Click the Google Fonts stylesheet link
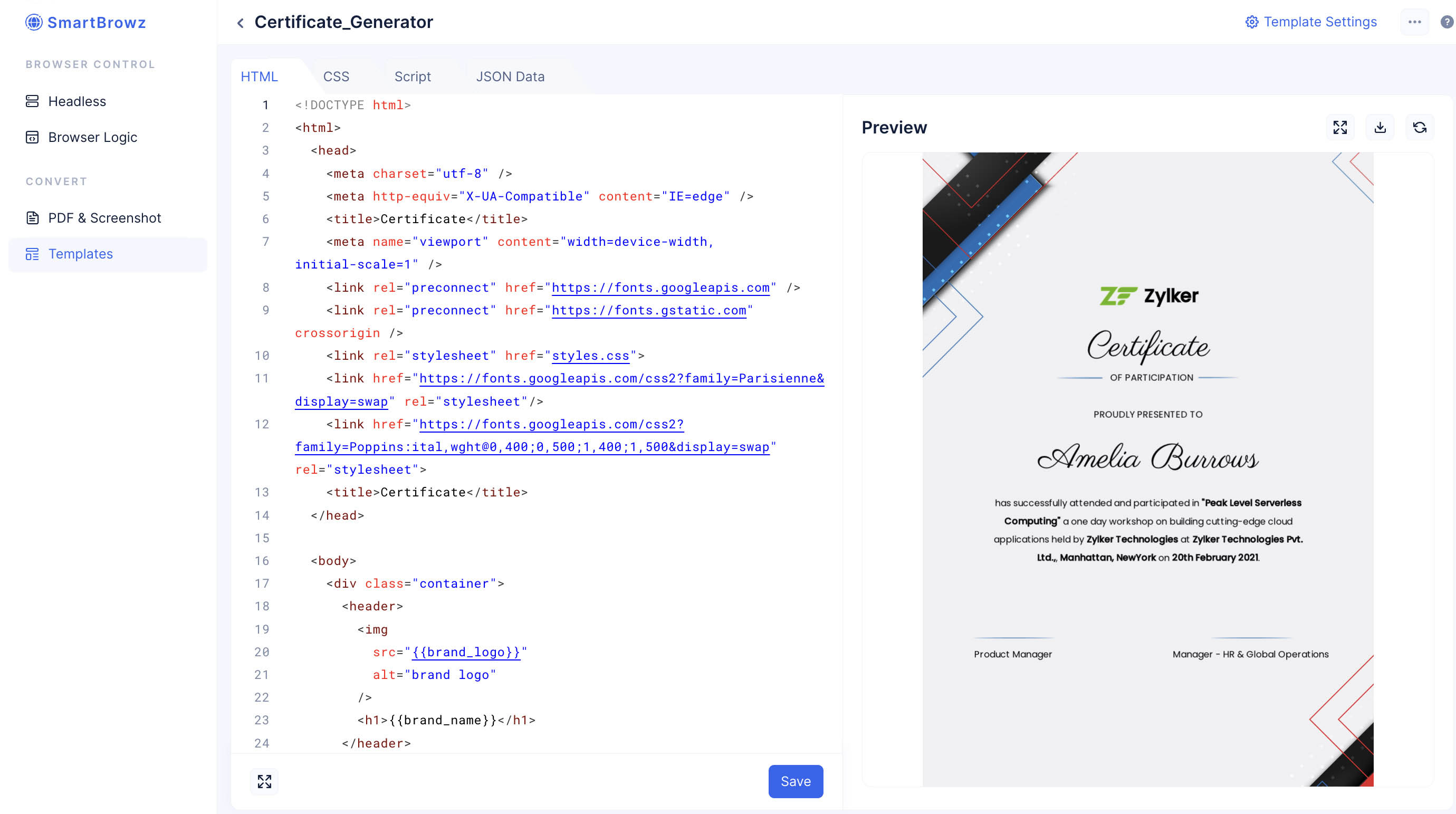This screenshot has width=1456, height=814. (560, 390)
